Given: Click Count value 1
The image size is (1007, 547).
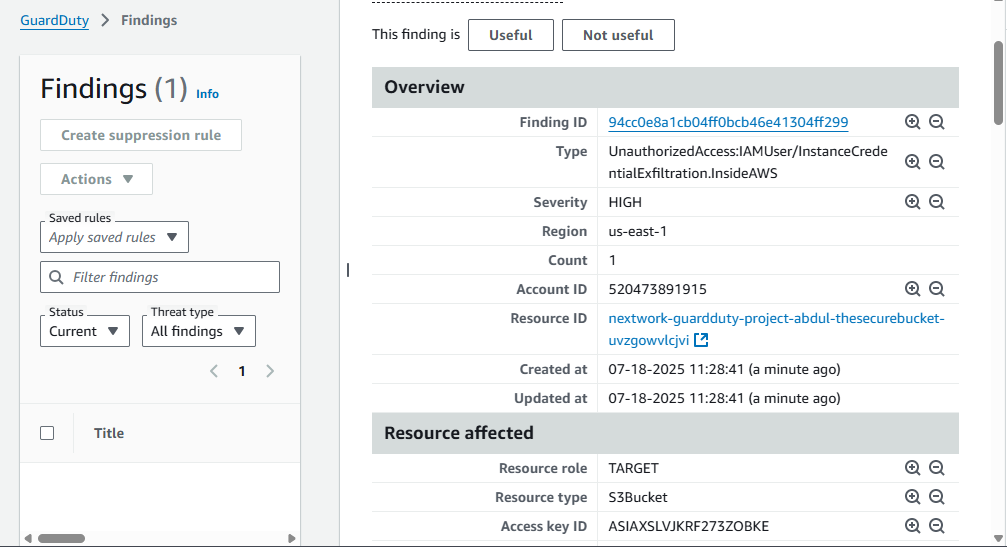Looking at the screenshot, I should pos(612,260).
